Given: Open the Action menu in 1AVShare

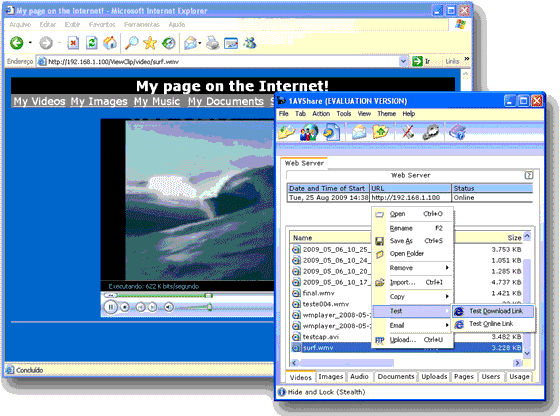Looking at the screenshot, I should 321,114.
